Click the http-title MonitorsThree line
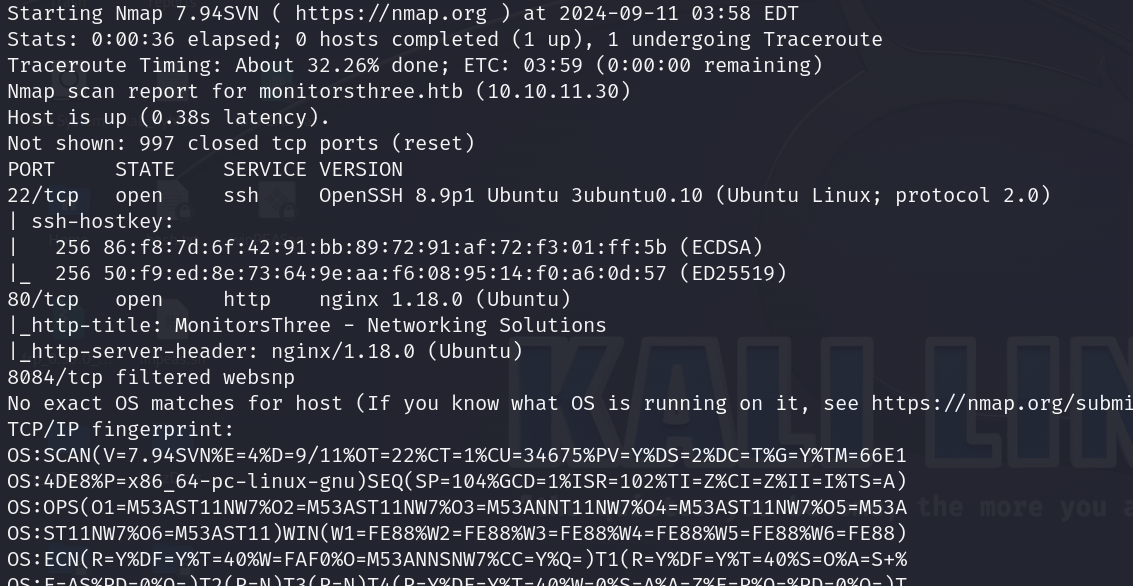This screenshot has width=1133, height=586. [307, 326]
